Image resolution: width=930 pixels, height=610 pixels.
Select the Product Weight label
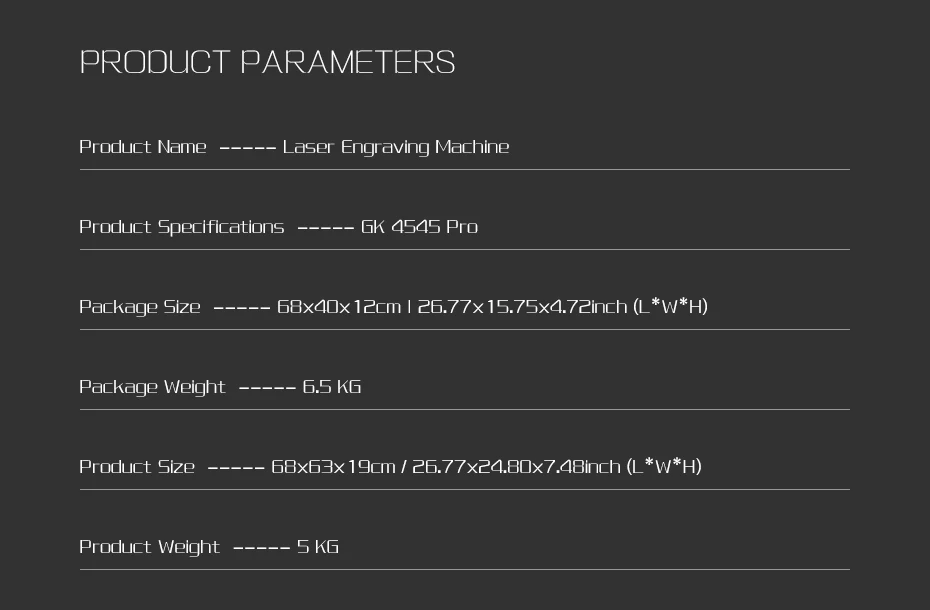point(149,547)
